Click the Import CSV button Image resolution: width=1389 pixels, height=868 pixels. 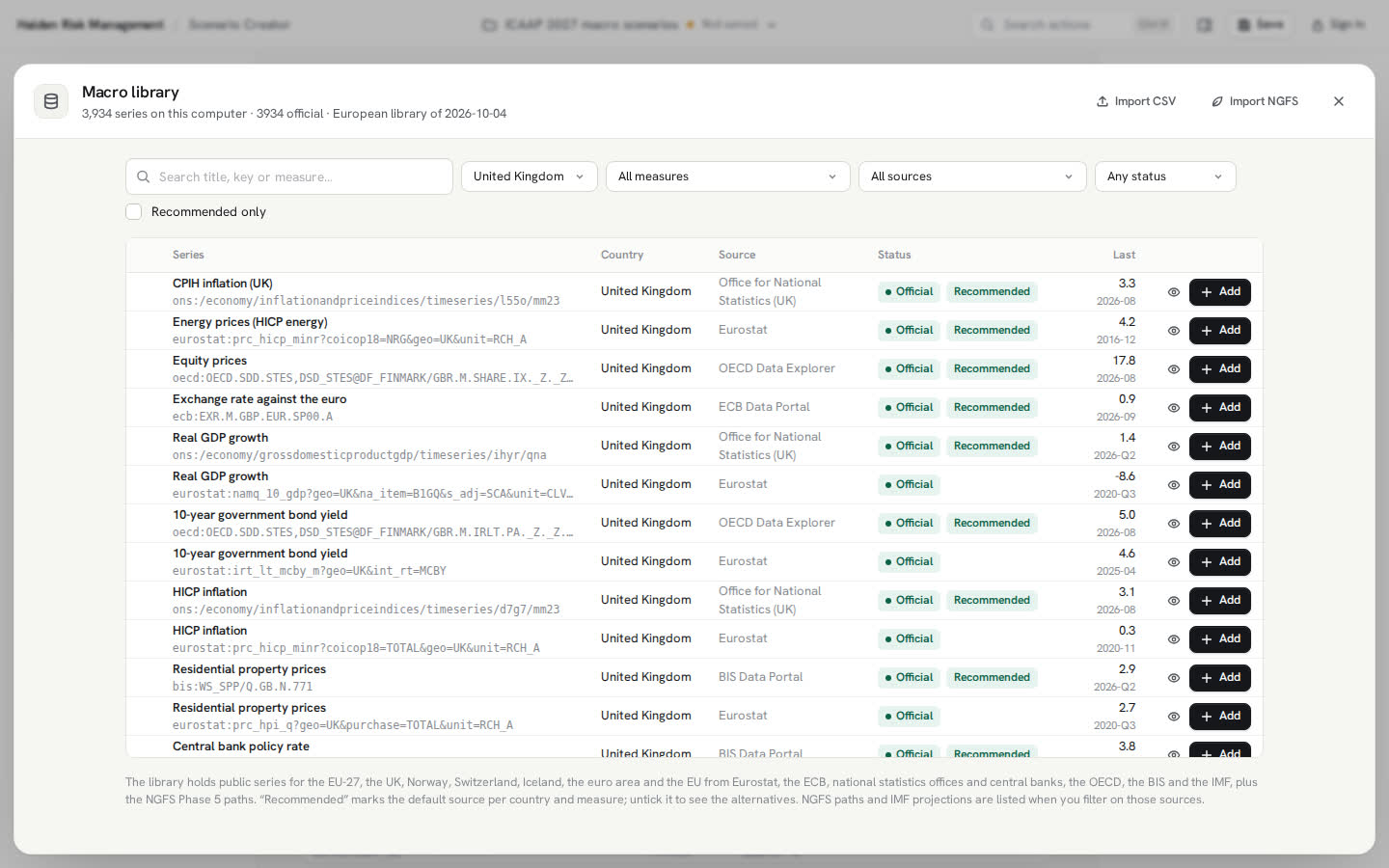pyautogui.click(x=1136, y=101)
